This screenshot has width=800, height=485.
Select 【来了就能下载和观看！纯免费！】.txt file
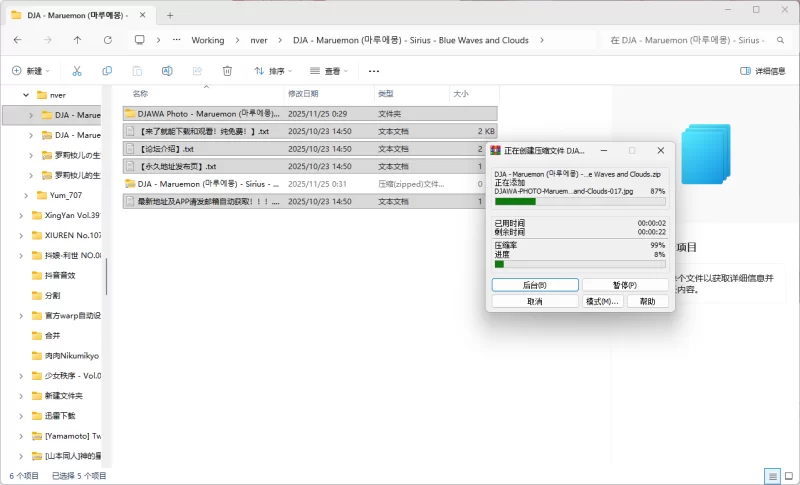coord(310,131)
